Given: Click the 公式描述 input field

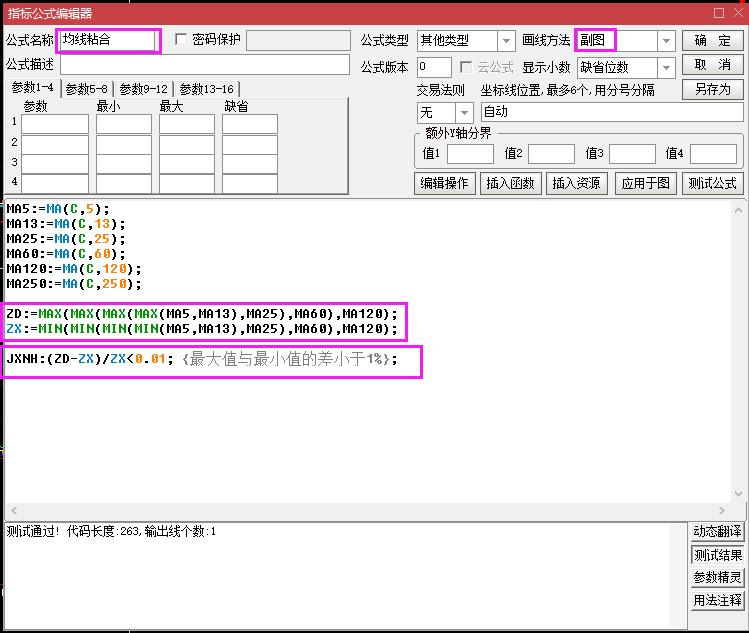Looking at the screenshot, I should pos(205,65).
